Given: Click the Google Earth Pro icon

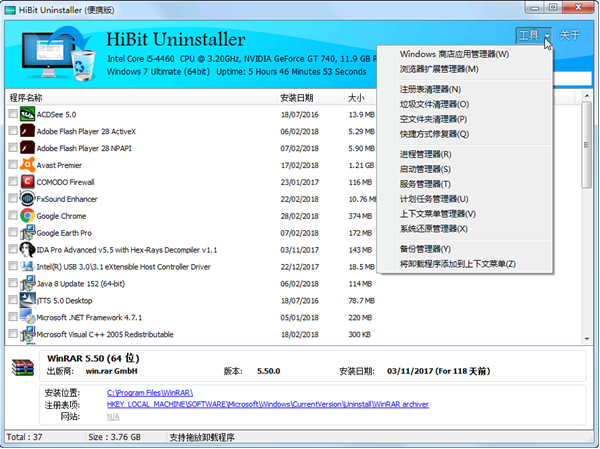Looking at the screenshot, I should point(27,232).
